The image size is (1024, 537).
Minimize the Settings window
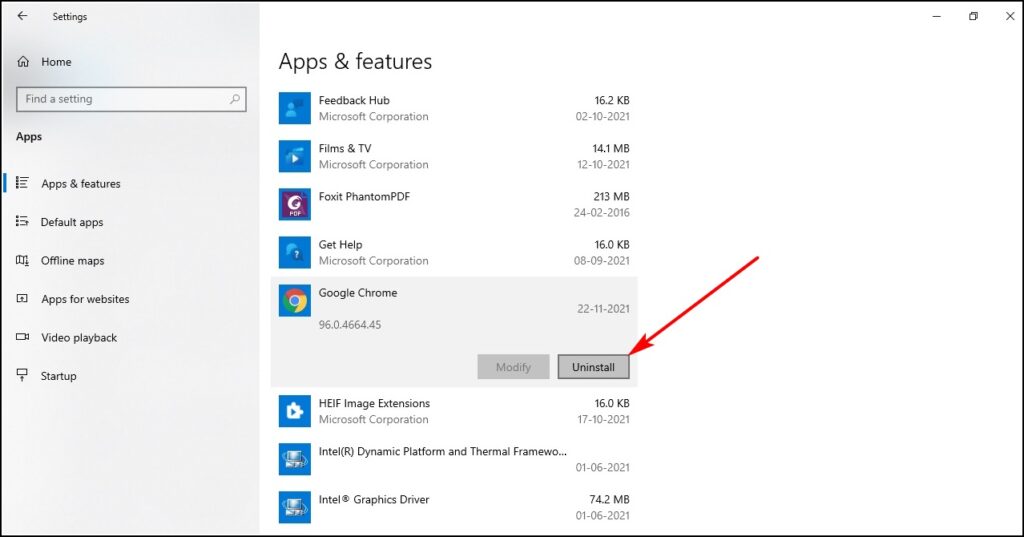coord(936,16)
